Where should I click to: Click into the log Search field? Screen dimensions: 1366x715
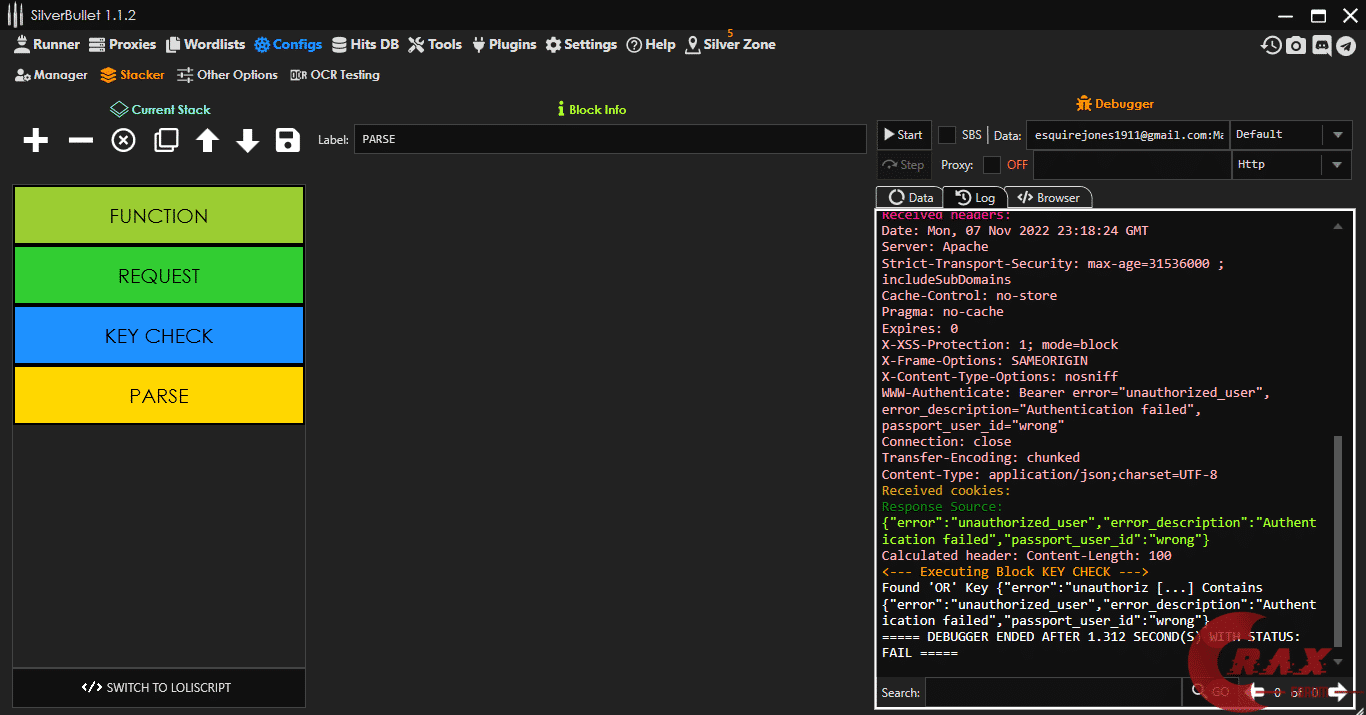[x=1052, y=692]
